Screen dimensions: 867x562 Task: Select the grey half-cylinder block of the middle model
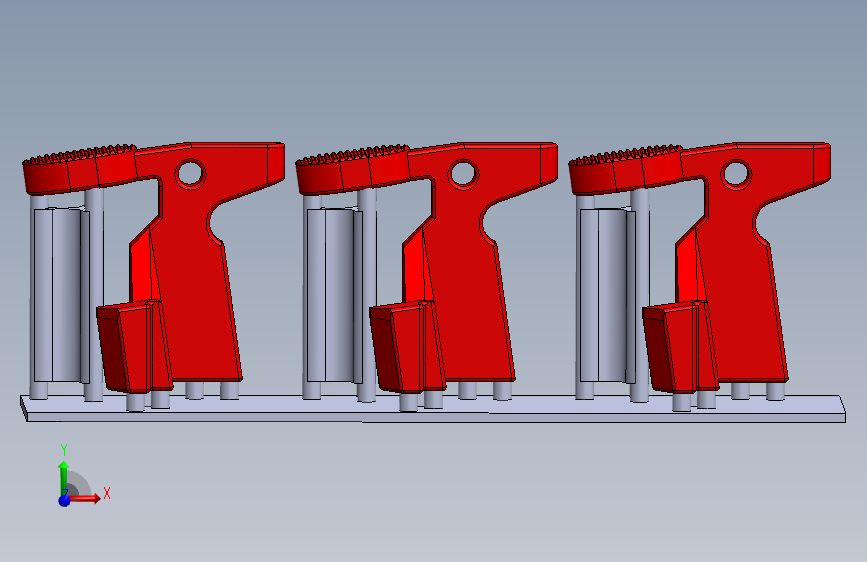pyautogui.click(x=335, y=295)
